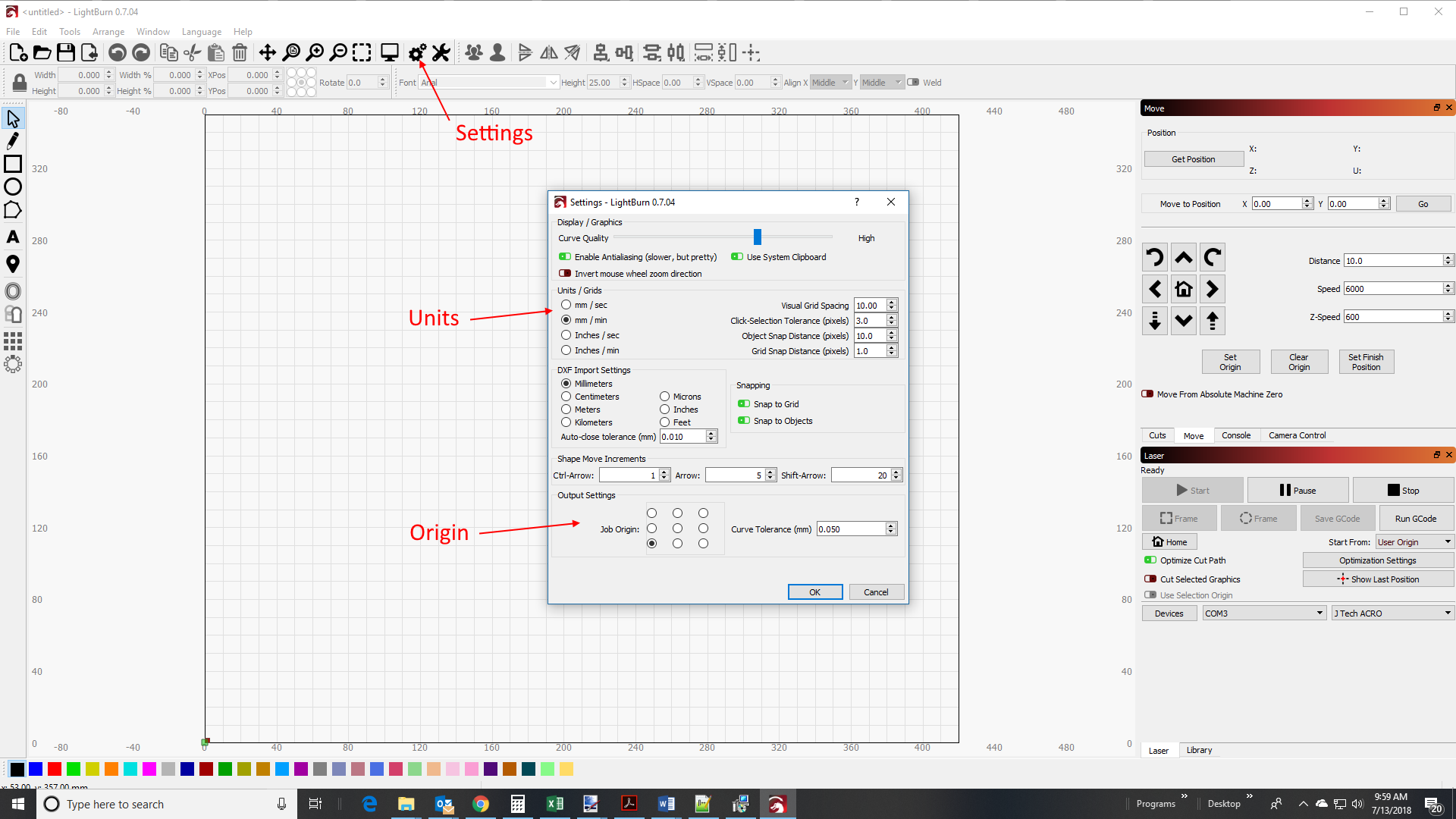
Task: Click the Auto-close tolerance input field
Action: (683, 437)
